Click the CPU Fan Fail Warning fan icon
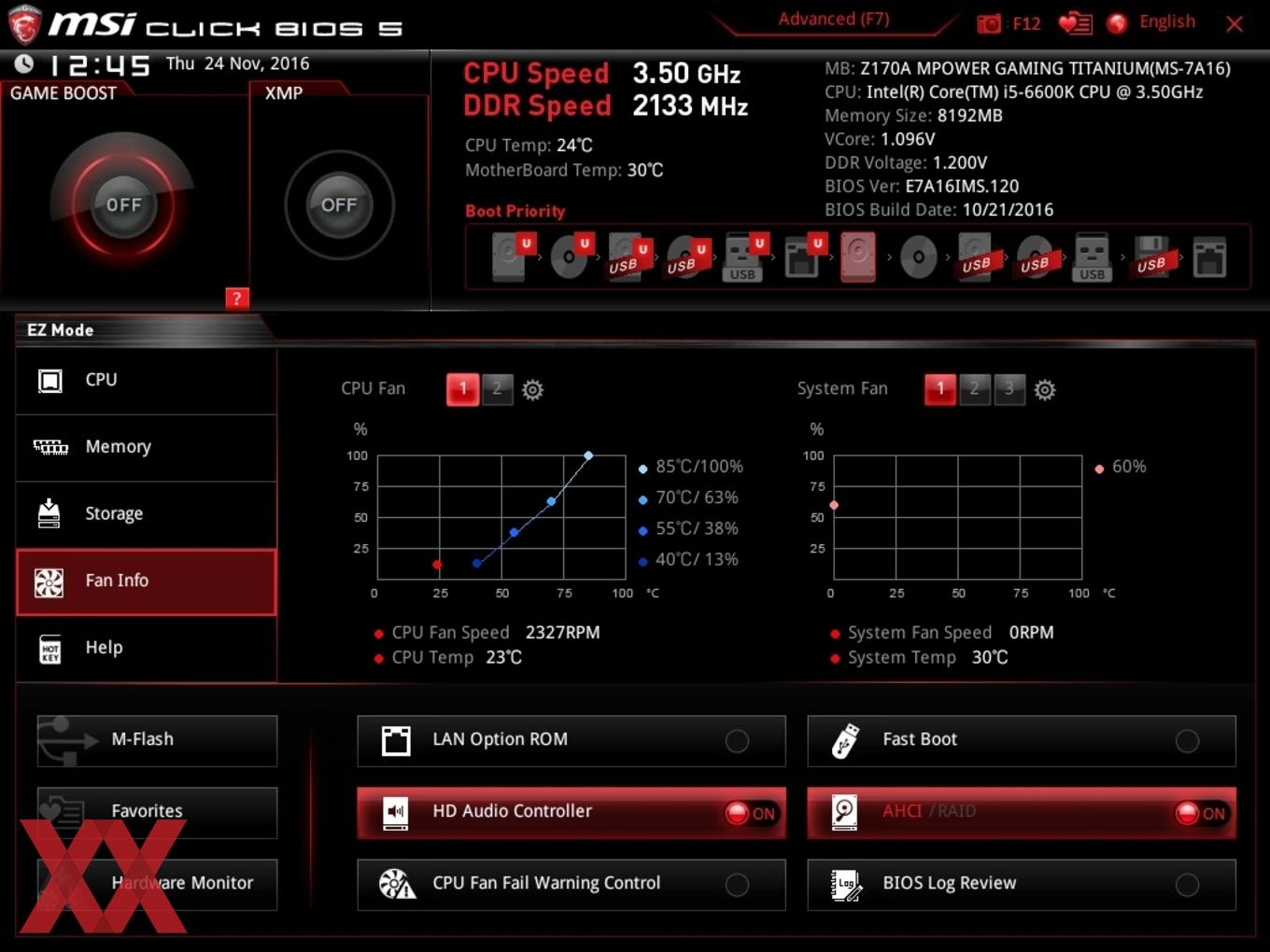The width and height of the screenshot is (1270, 952). [x=397, y=884]
